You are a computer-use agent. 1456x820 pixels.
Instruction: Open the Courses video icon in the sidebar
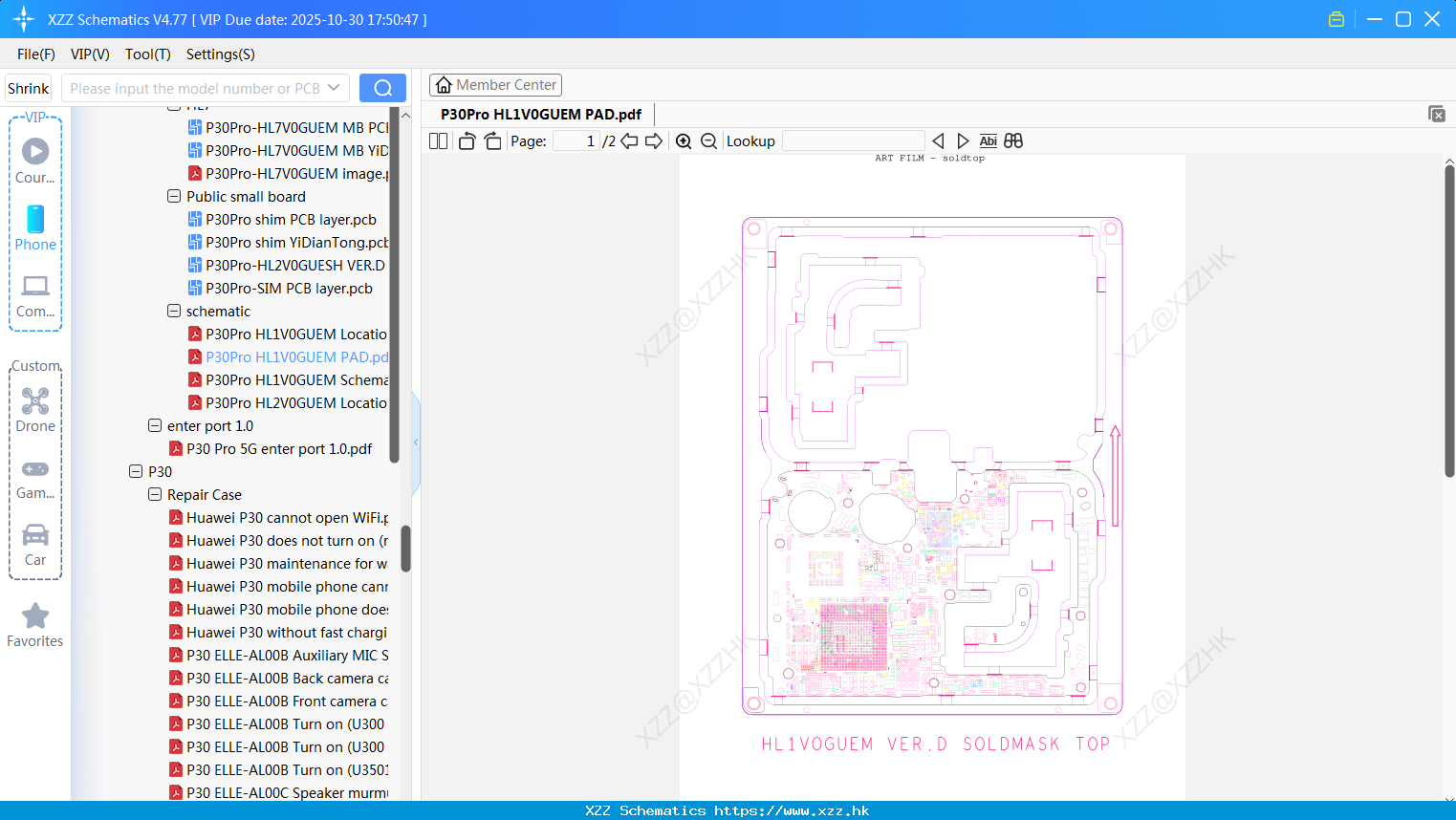click(x=35, y=151)
